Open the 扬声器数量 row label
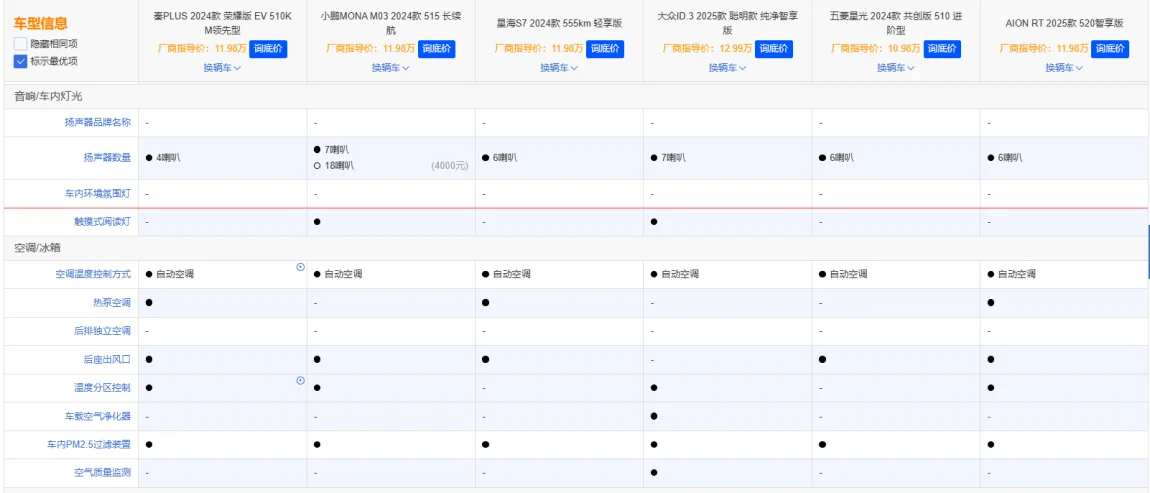 point(107,158)
